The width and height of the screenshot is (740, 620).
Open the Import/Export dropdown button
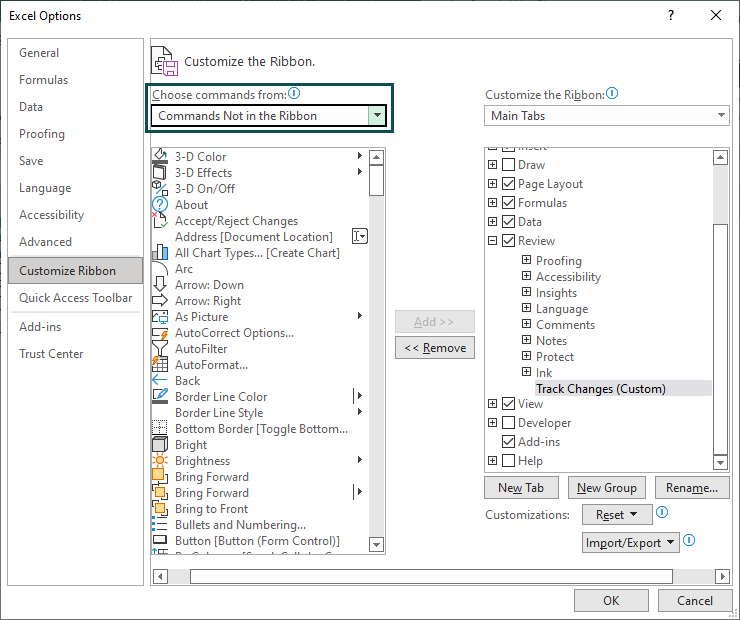pyautogui.click(x=631, y=543)
